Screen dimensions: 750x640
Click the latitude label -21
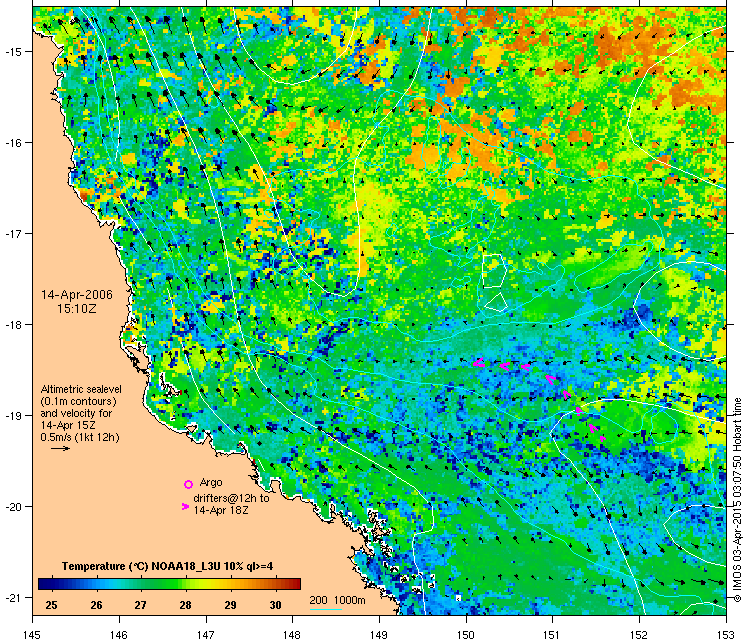click(x=12, y=597)
